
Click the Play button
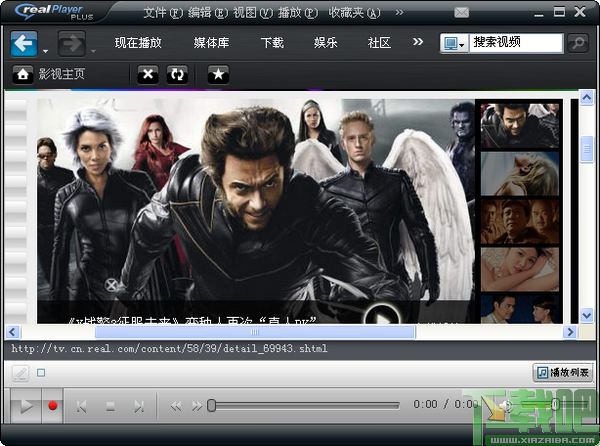pyautogui.click(x=26, y=406)
